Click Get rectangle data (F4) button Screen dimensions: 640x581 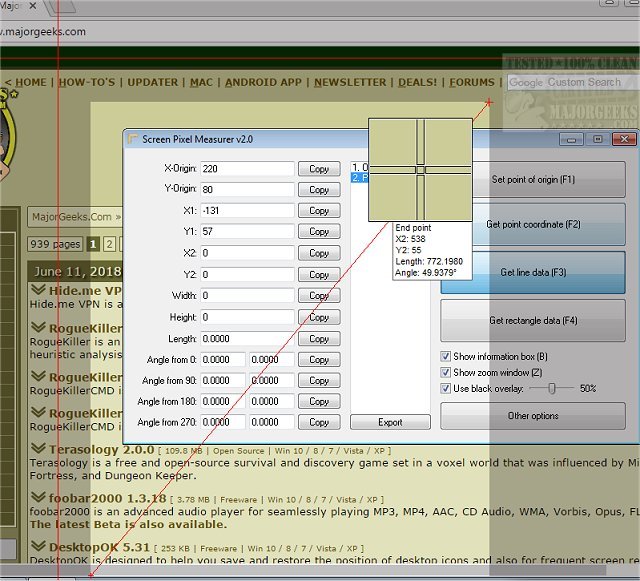click(533, 321)
